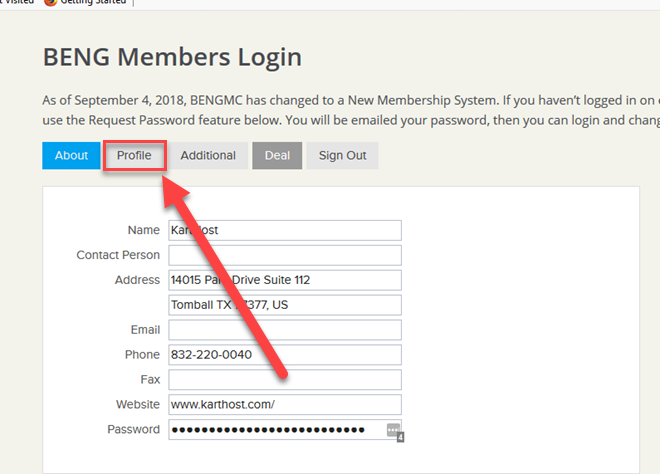Edit the Address line showing Suite 112
The height and width of the screenshot is (474, 660).
[x=285, y=280]
